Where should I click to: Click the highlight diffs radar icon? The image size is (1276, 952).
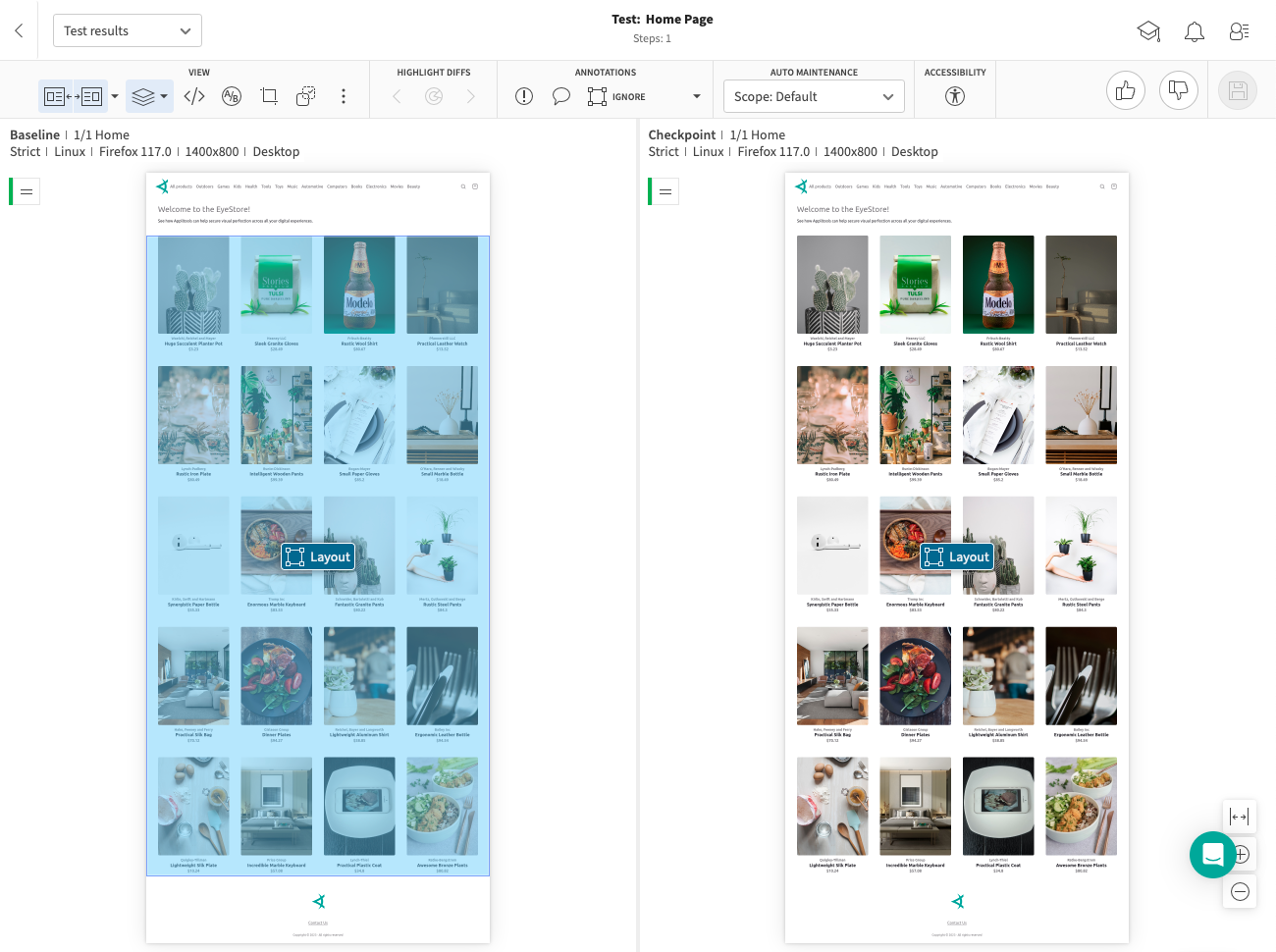tap(434, 96)
